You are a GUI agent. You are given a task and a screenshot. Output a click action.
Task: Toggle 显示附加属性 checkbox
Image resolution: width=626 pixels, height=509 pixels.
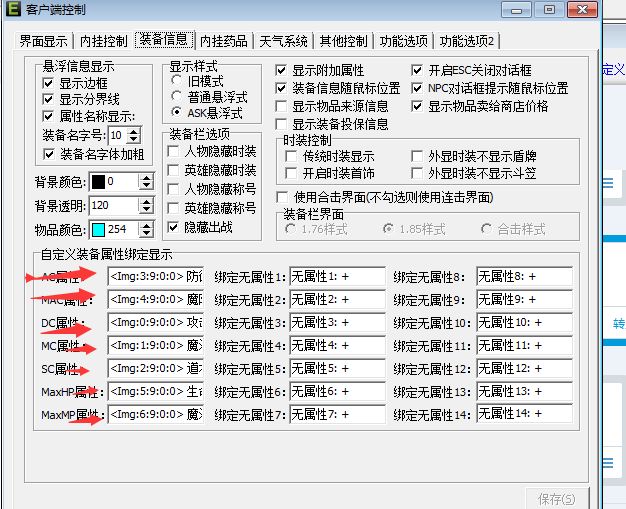(281, 71)
